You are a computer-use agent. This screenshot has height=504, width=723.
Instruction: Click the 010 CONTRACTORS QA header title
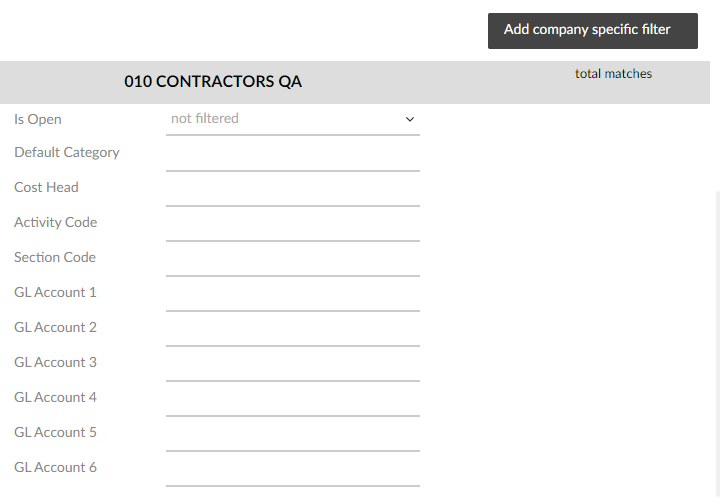tap(213, 82)
